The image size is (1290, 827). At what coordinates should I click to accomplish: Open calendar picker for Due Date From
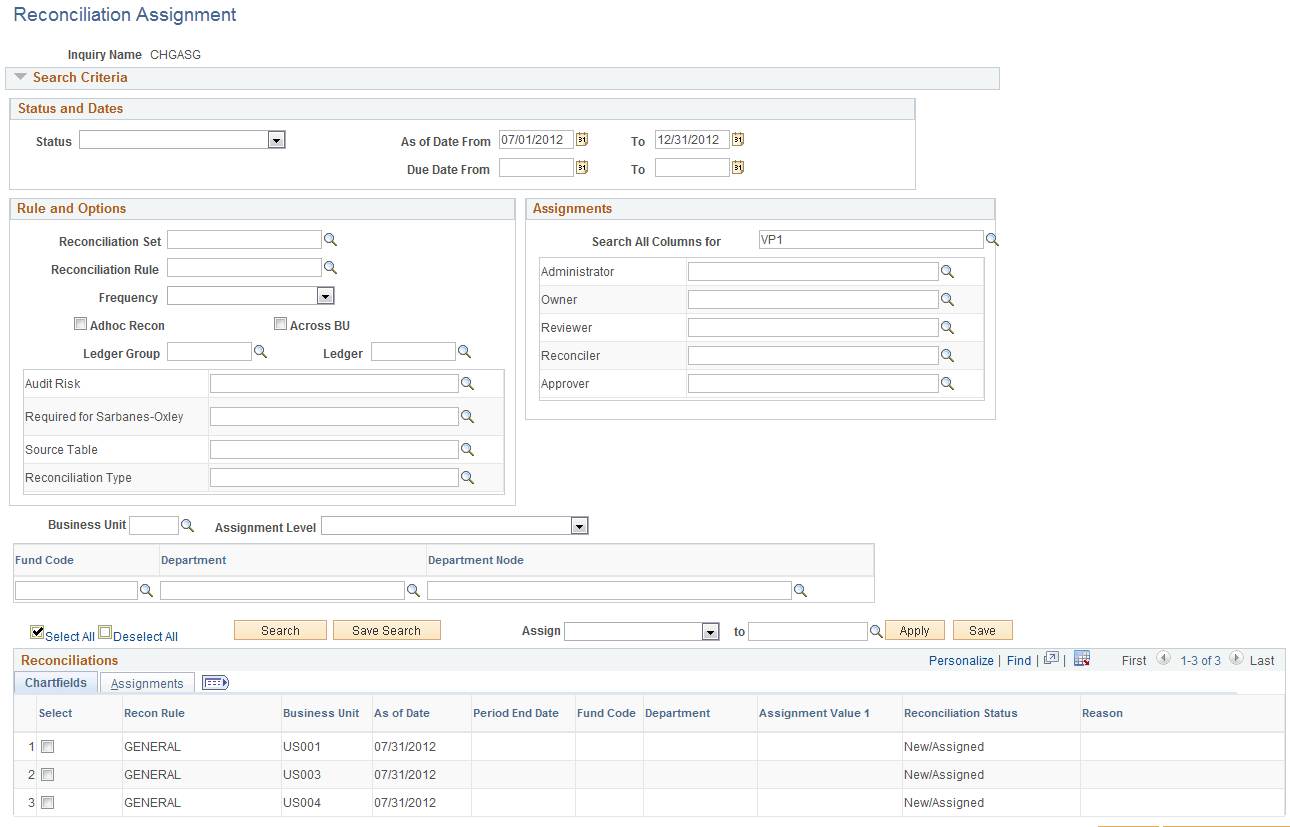pyautogui.click(x=581, y=167)
